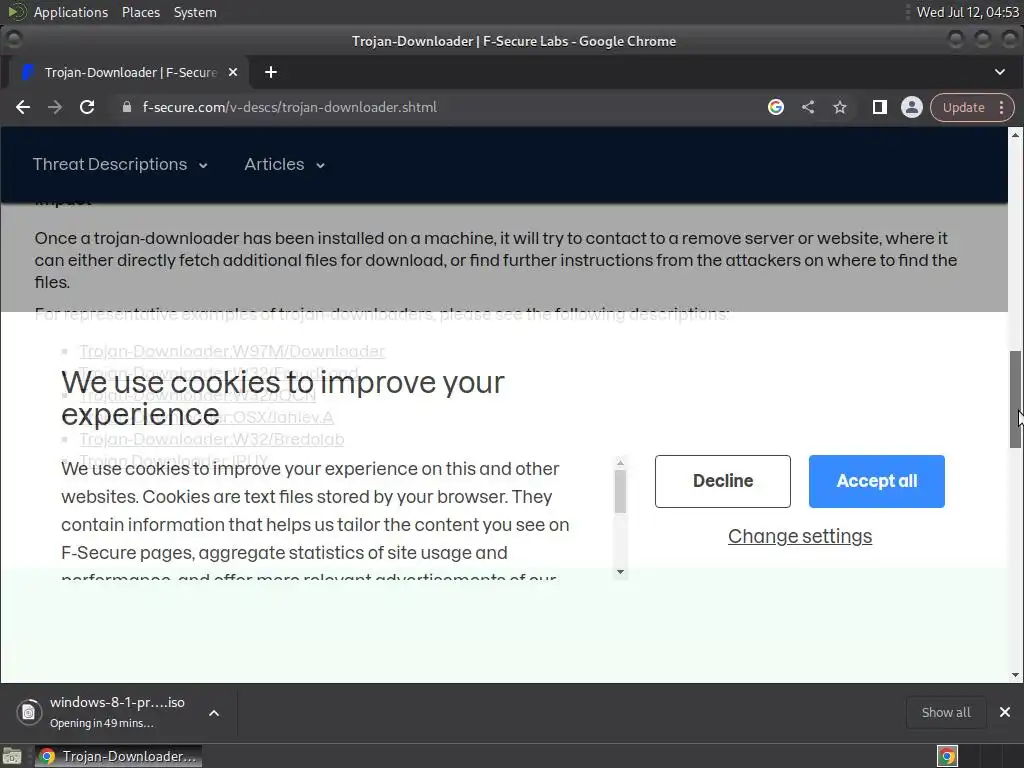Open Change settings for cookies
Viewport: 1024px width, 768px height.
[800, 536]
